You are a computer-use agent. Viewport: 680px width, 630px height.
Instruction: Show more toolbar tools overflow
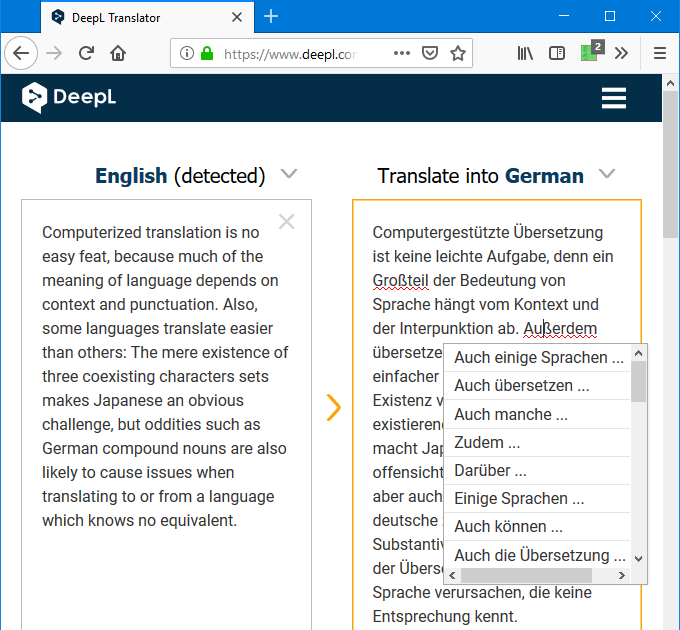(x=621, y=53)
